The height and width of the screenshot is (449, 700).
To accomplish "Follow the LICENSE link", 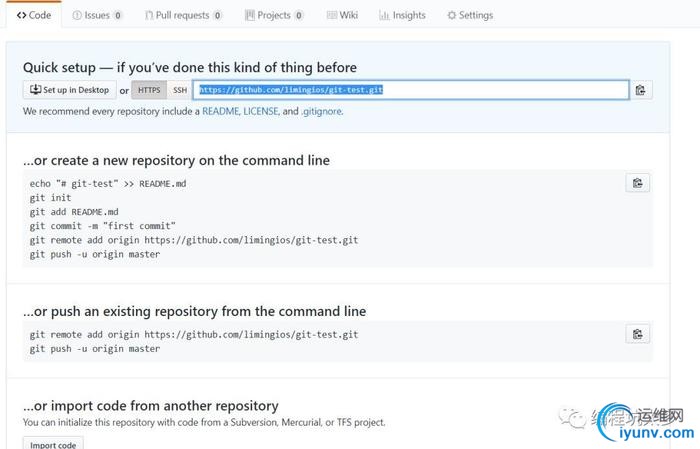I will click(x=261, y=111).
